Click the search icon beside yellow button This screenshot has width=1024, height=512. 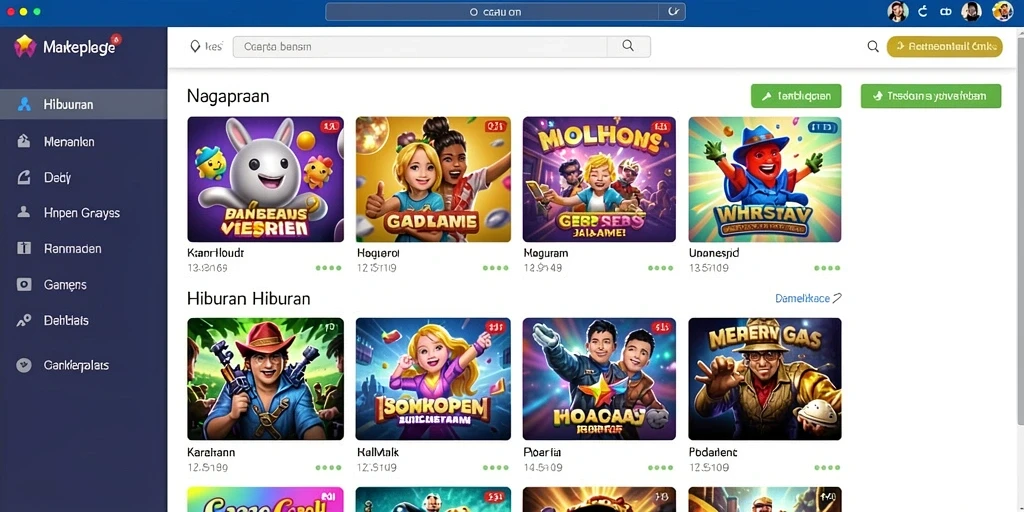[x=873, y=46]
